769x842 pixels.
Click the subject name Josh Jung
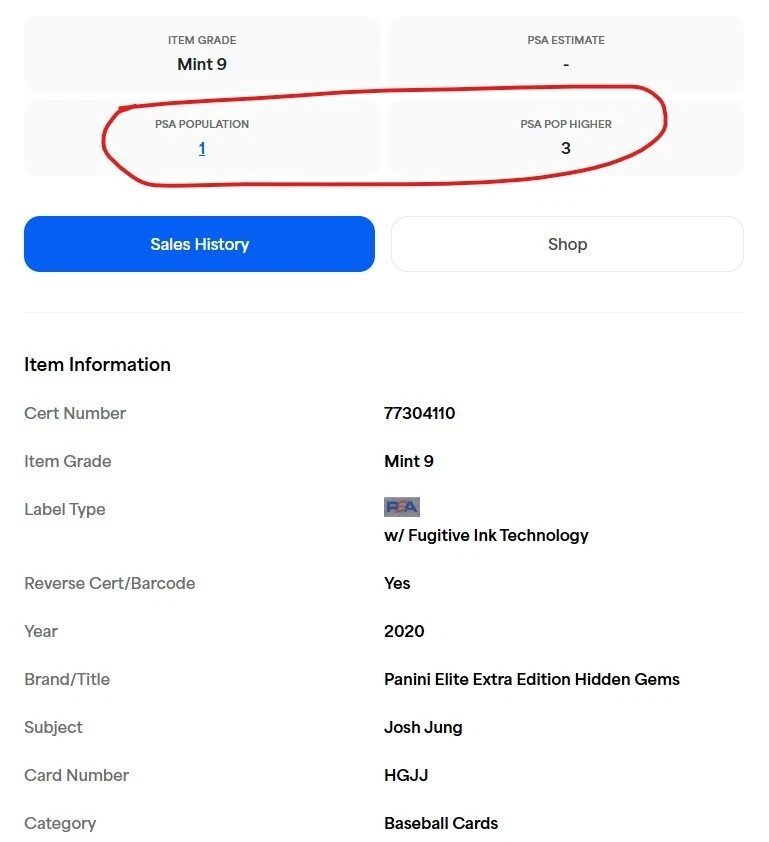tap(423, 727)
